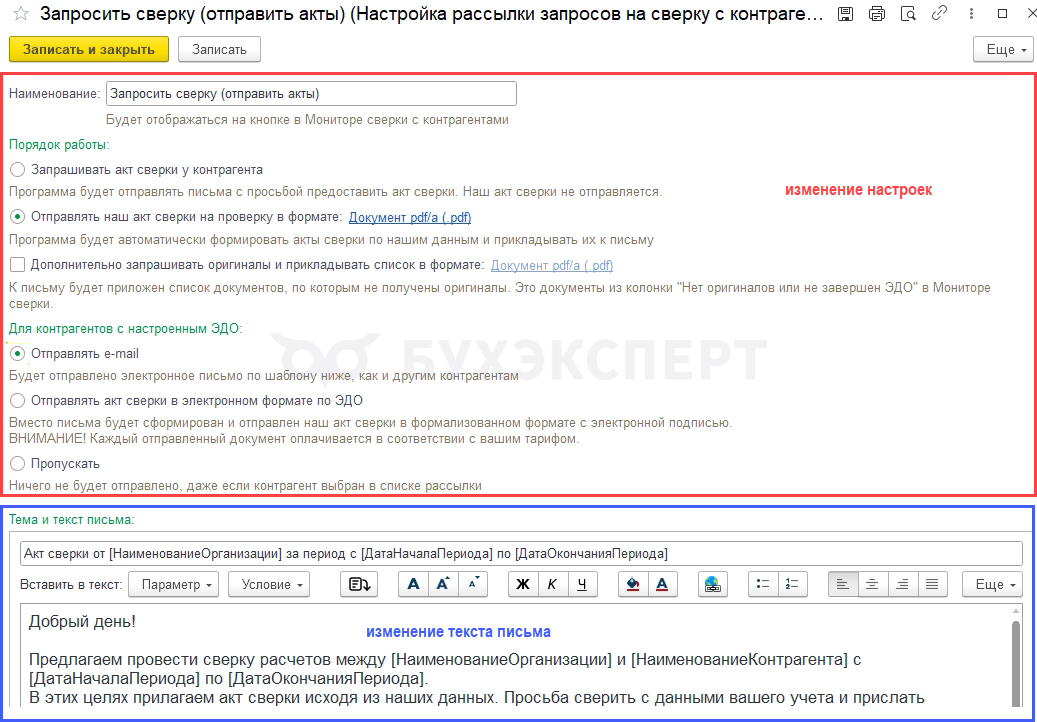Open the font selection A icon
Screen dimensions: 1037x722
click(x=413, y=584)
